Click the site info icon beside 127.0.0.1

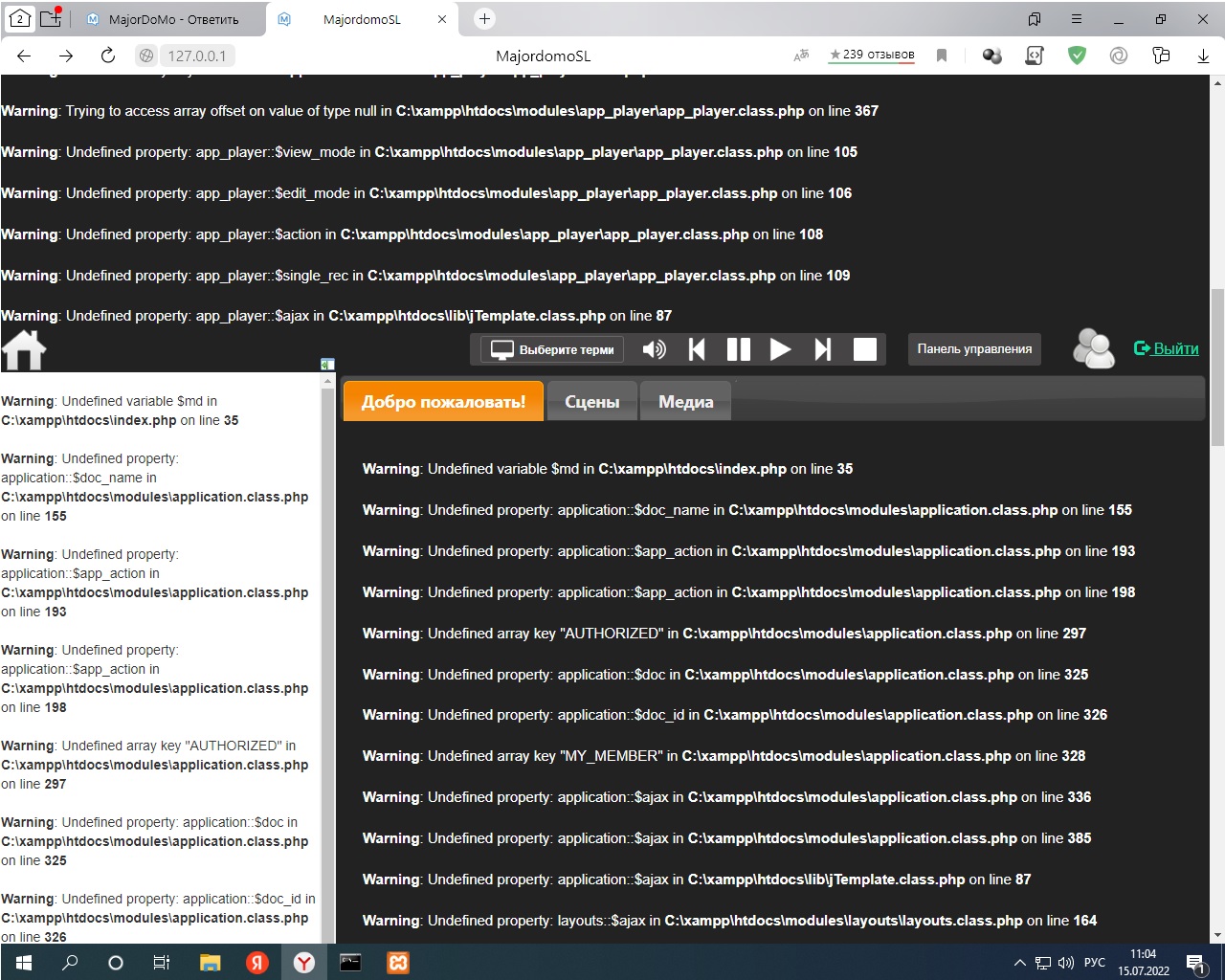pyautogui.click(x=146, y=56)
